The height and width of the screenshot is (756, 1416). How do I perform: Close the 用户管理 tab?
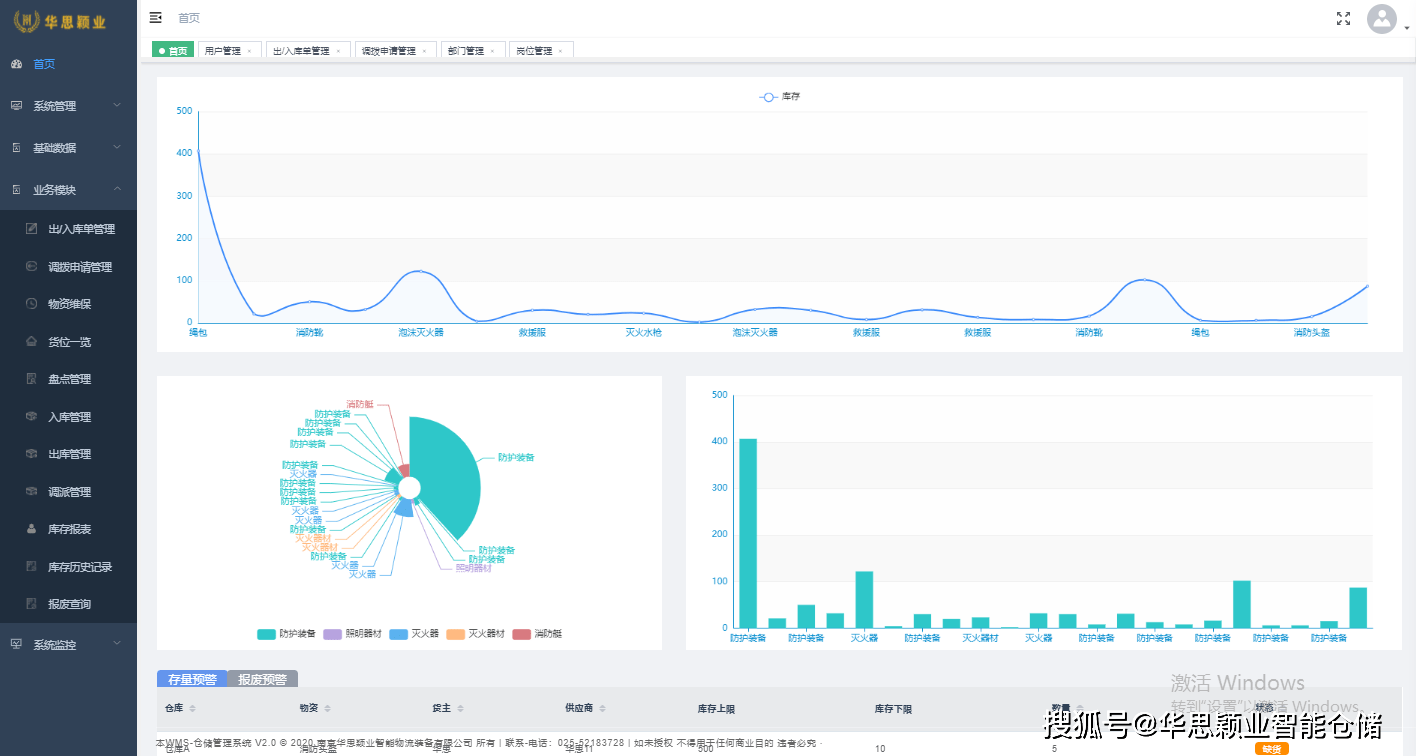249,51
